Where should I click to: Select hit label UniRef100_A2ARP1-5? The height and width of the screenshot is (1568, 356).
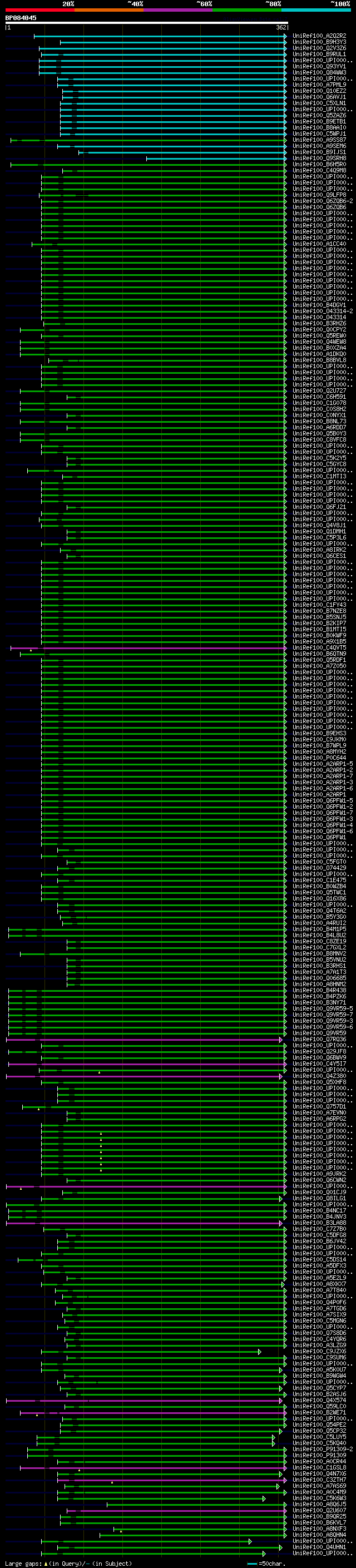tap(323, 764)
